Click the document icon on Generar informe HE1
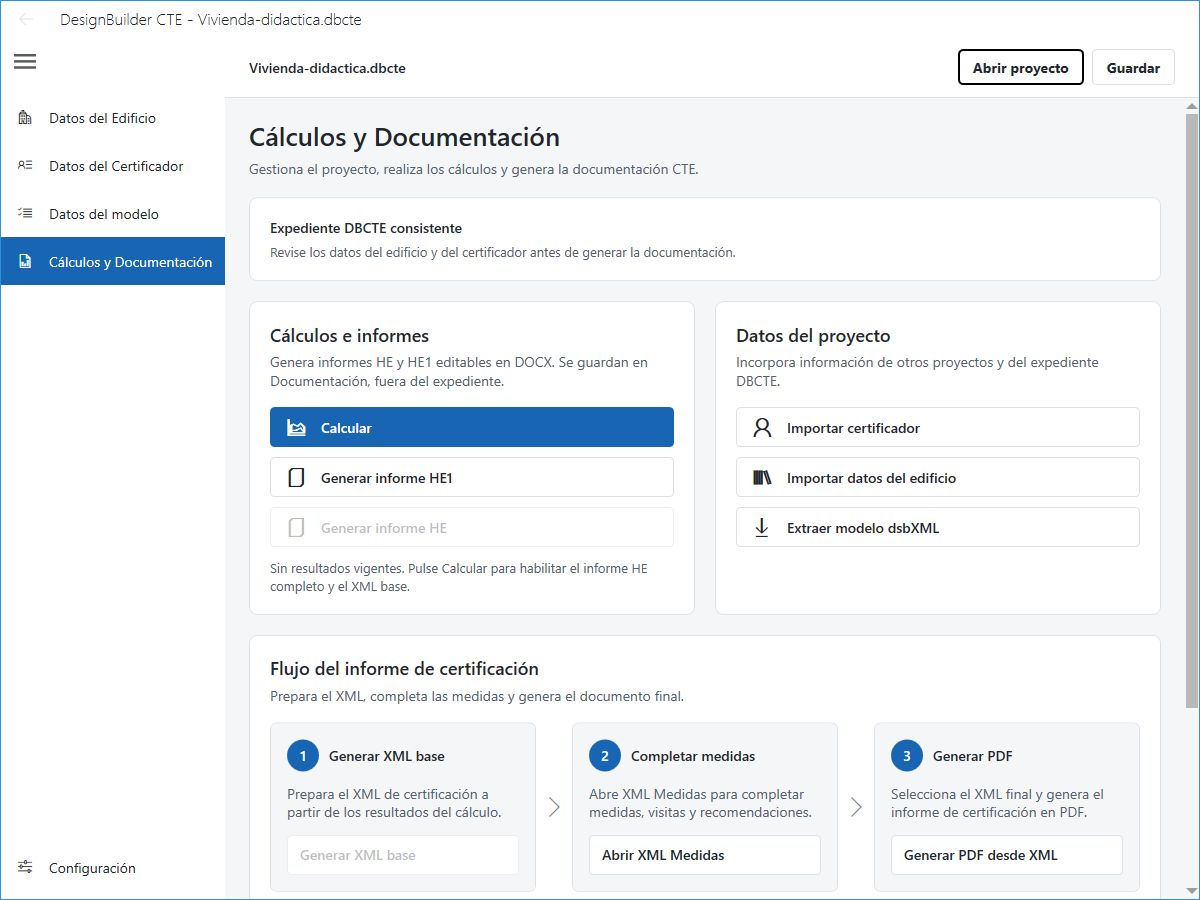Screen dimensions: 1200x900 tap(296, 478)
